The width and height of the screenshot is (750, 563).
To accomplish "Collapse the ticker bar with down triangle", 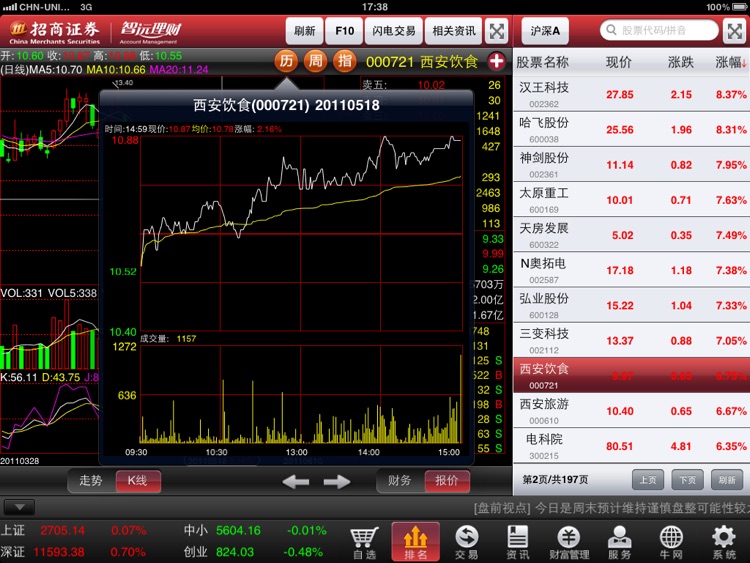I will point(19,507).
